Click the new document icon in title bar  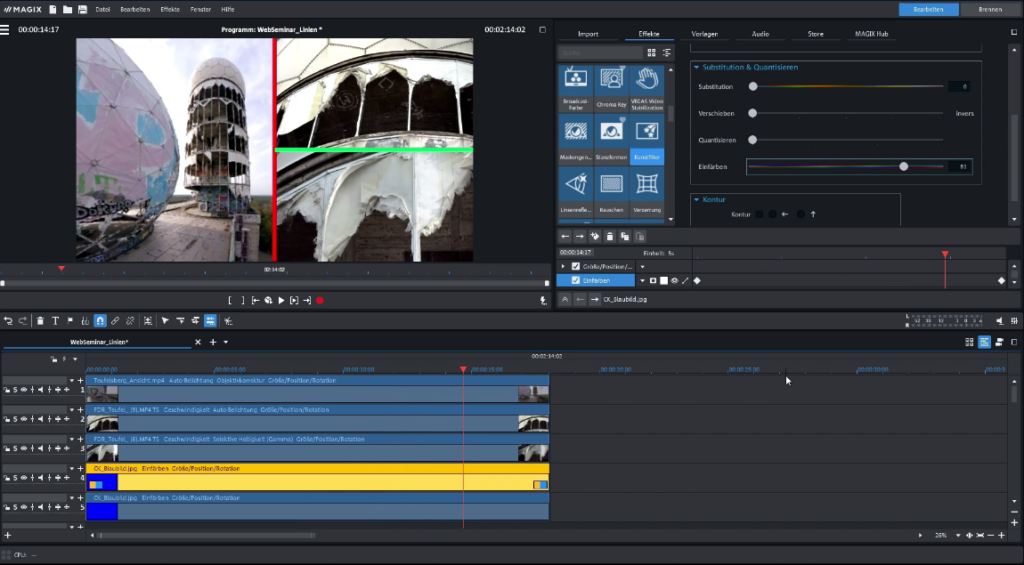[x=53, y=10]
